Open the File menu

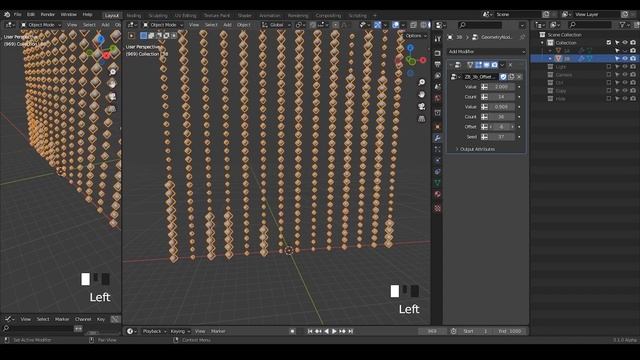coord(18,14)
